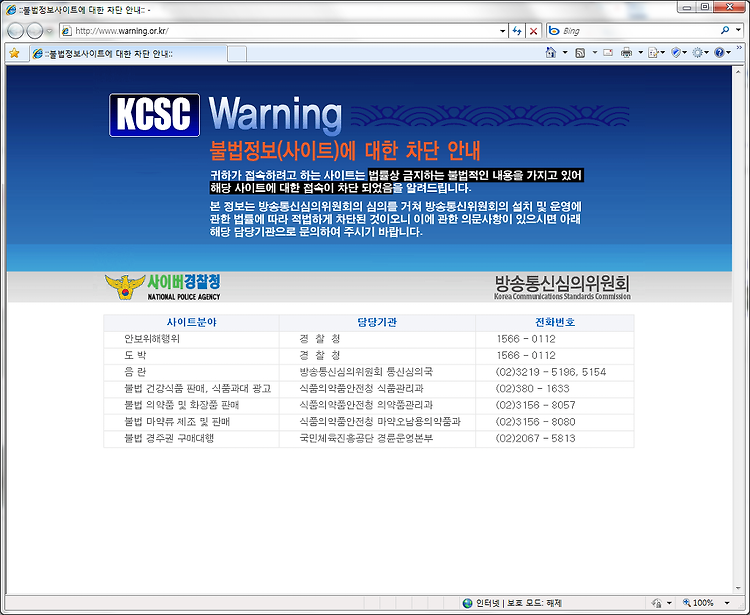Click the 방송통신심의위원회 commission logo

tap(562, 287)
